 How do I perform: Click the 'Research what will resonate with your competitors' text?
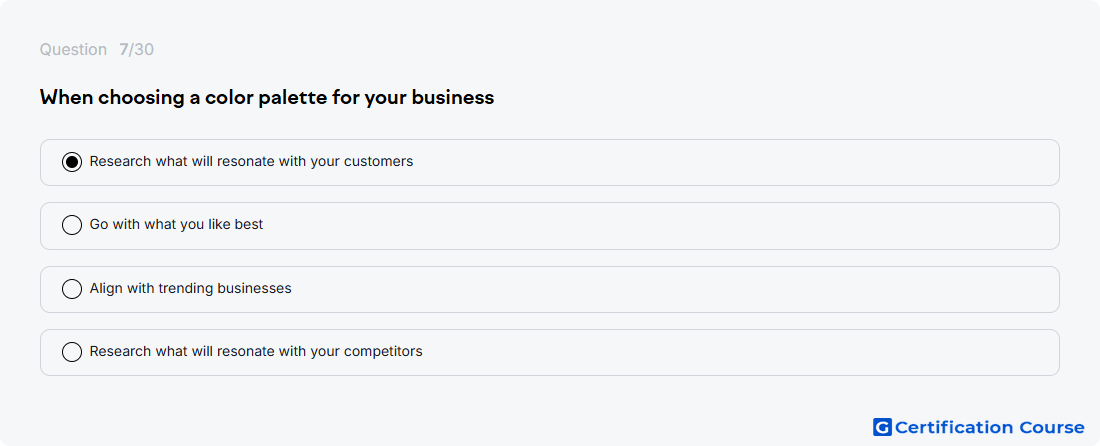point(256,351)
